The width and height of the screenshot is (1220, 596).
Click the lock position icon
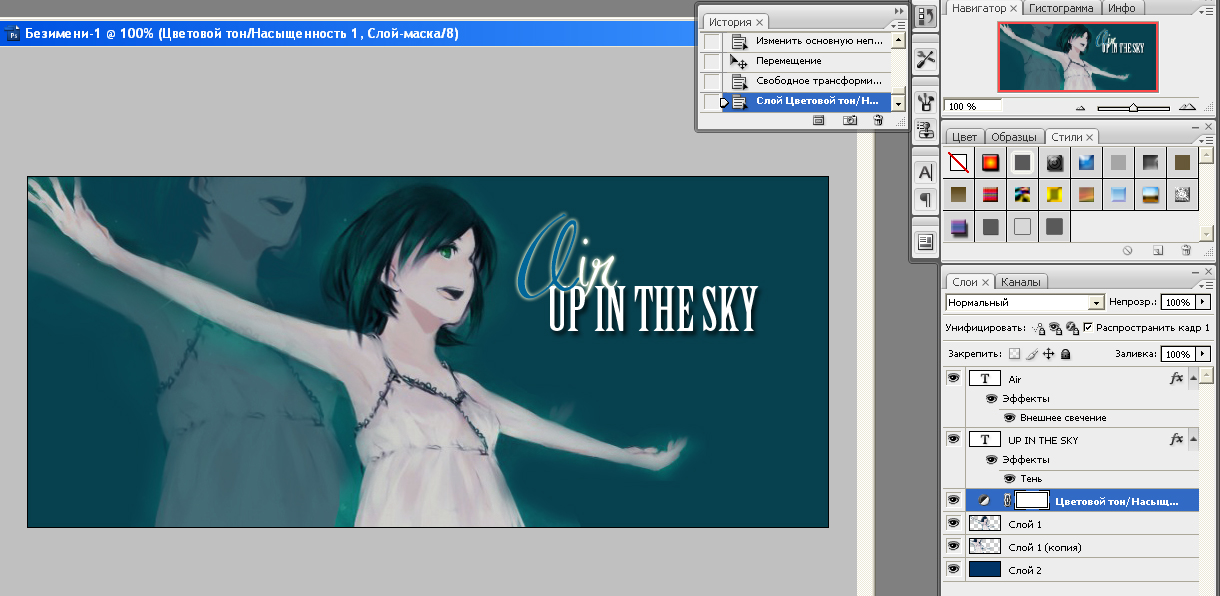[1049, 354]
